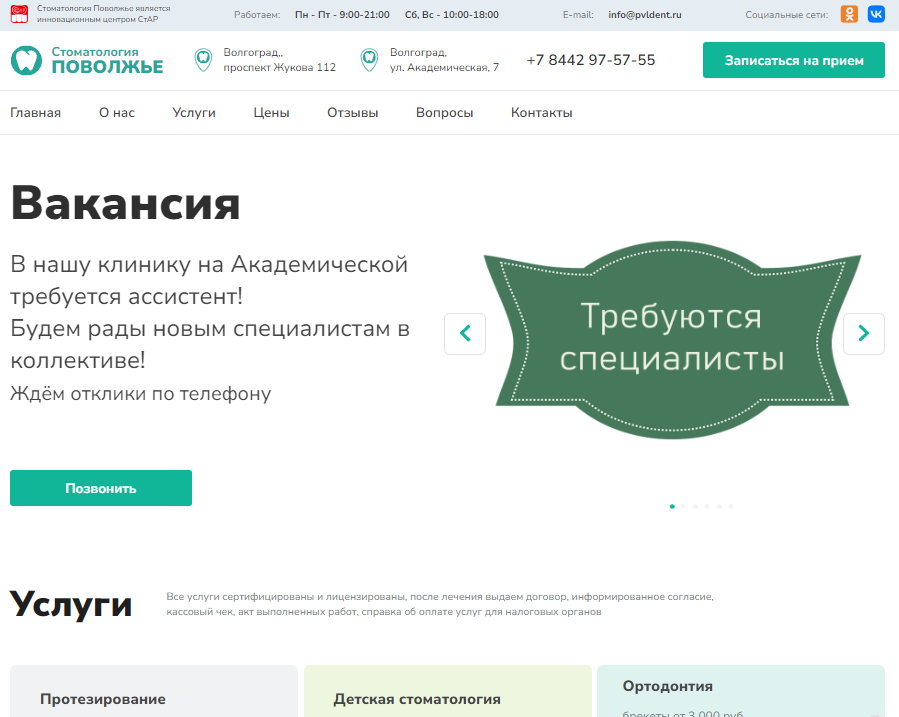Navigate to the Услуги menu section
899x717 pixels.
point(194,113)
